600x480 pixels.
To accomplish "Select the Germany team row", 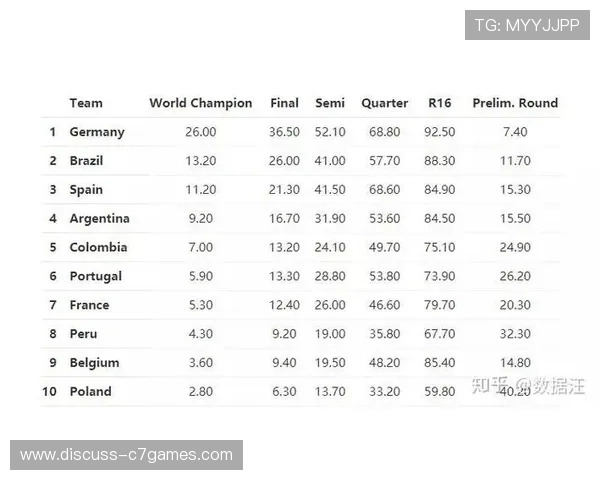I will (x=97, y=132).
